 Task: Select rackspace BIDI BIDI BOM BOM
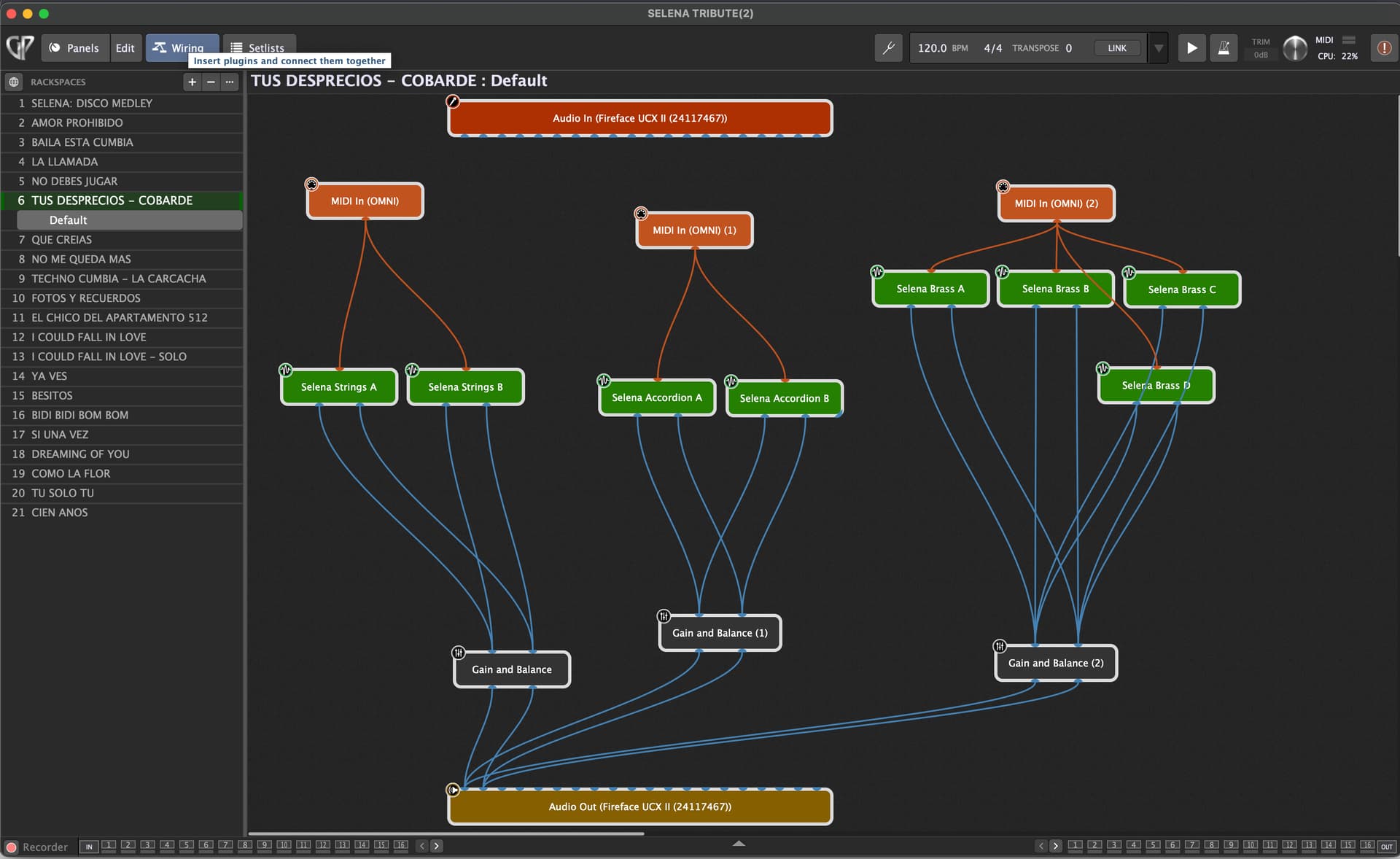pos(122,415)
